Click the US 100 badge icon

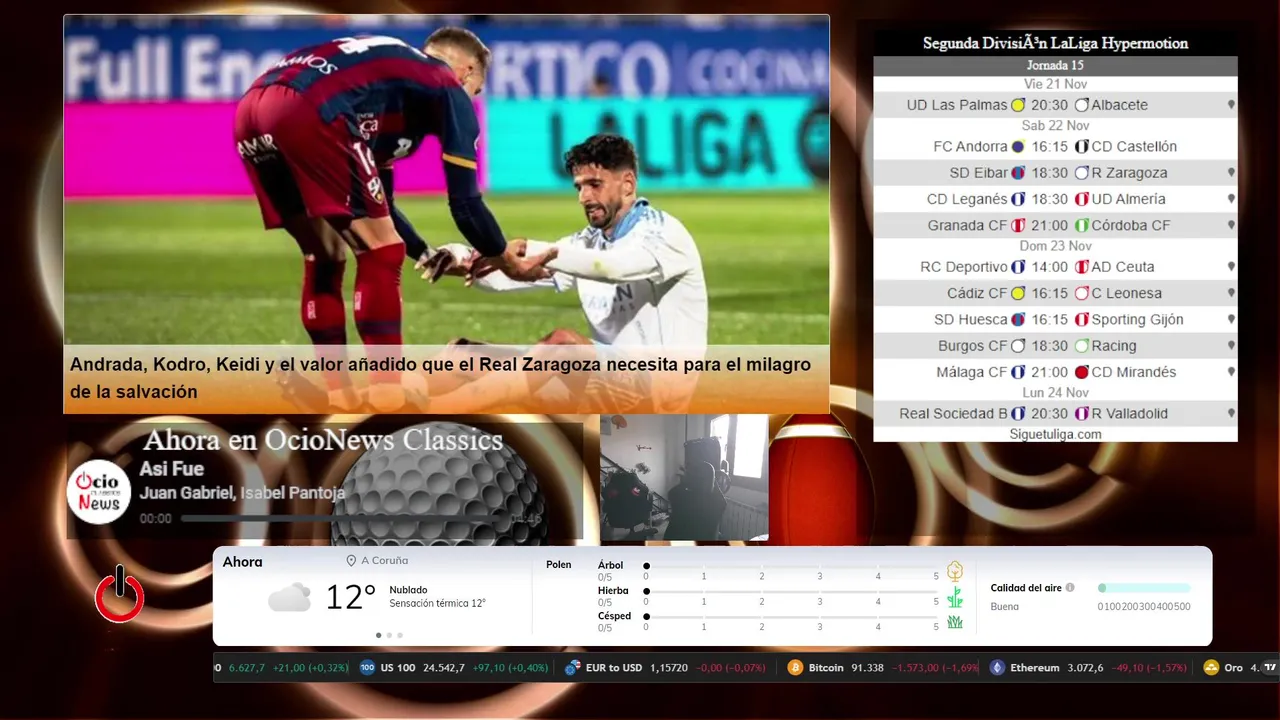[x=367, y=667]
